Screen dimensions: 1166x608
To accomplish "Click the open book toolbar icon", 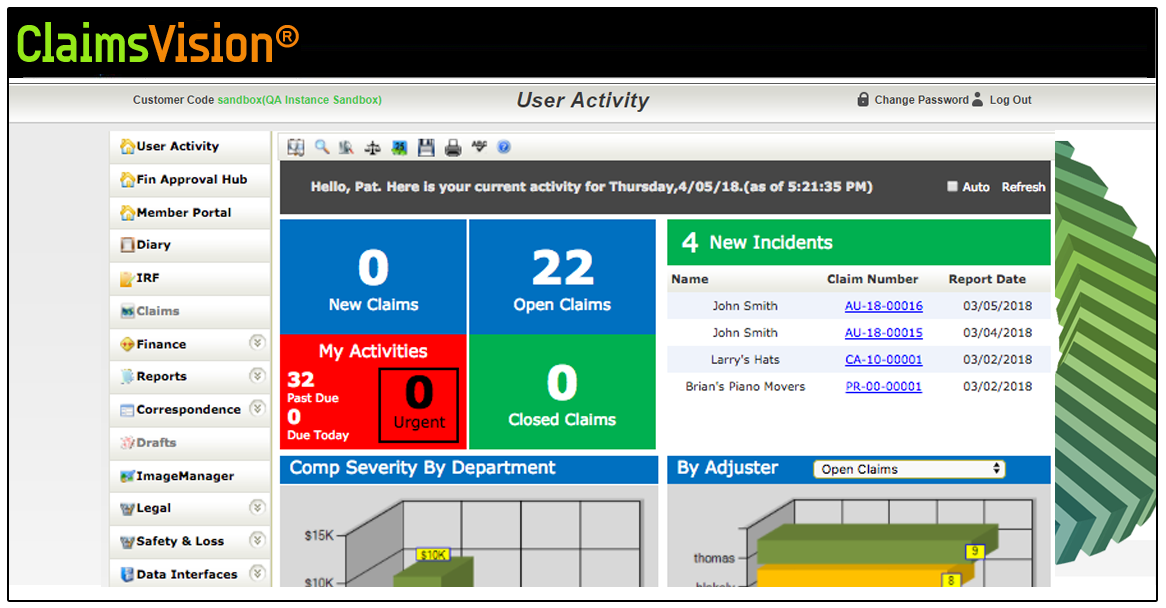I will [296, 147].
